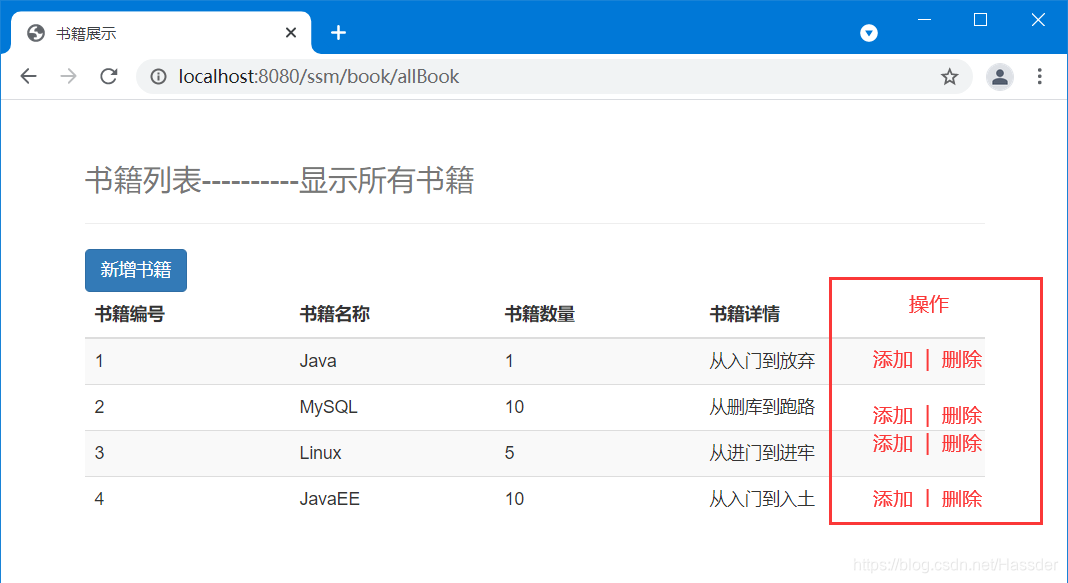Minimize the browser window
Image resolution: width=1068 pixels, height=583 pixels.
coord(924,20)
